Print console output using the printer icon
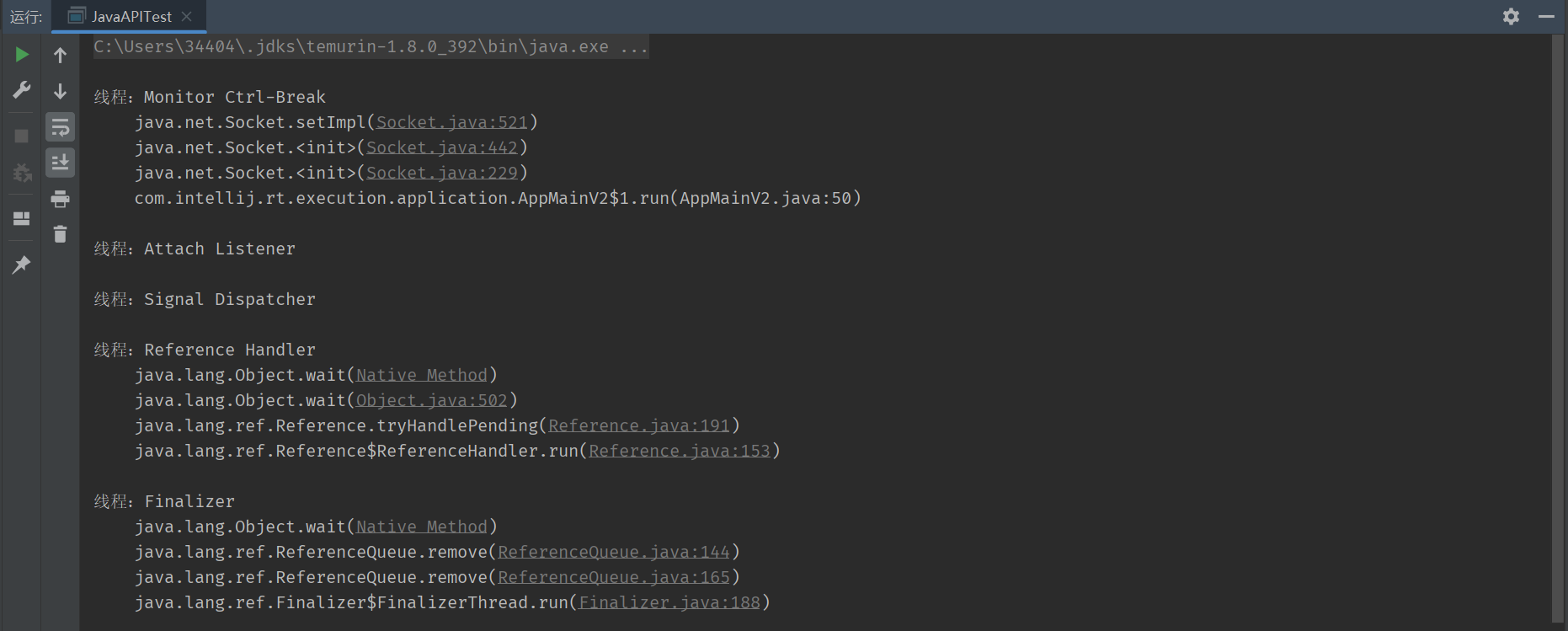The image size is (1568, 631). point(60,199)
